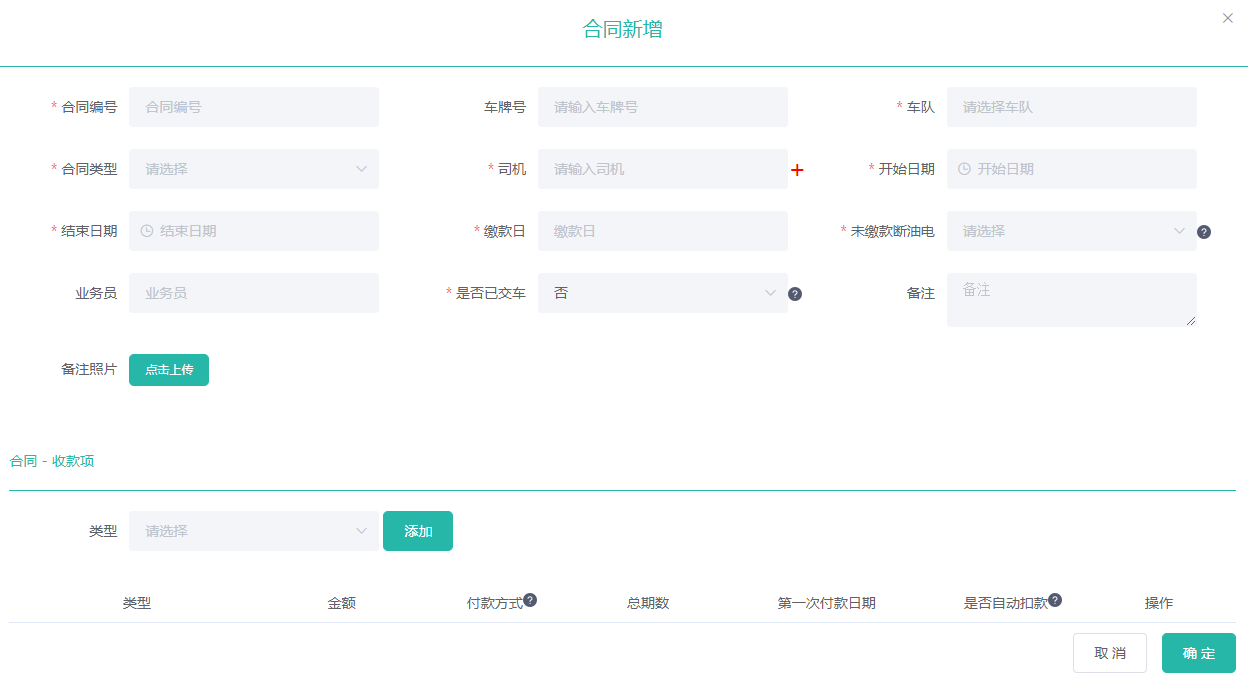Image resolution: width=1248 pixels, height=677 pixels.
Task: Select the 车队 input field
Action: coord(1071,107)
